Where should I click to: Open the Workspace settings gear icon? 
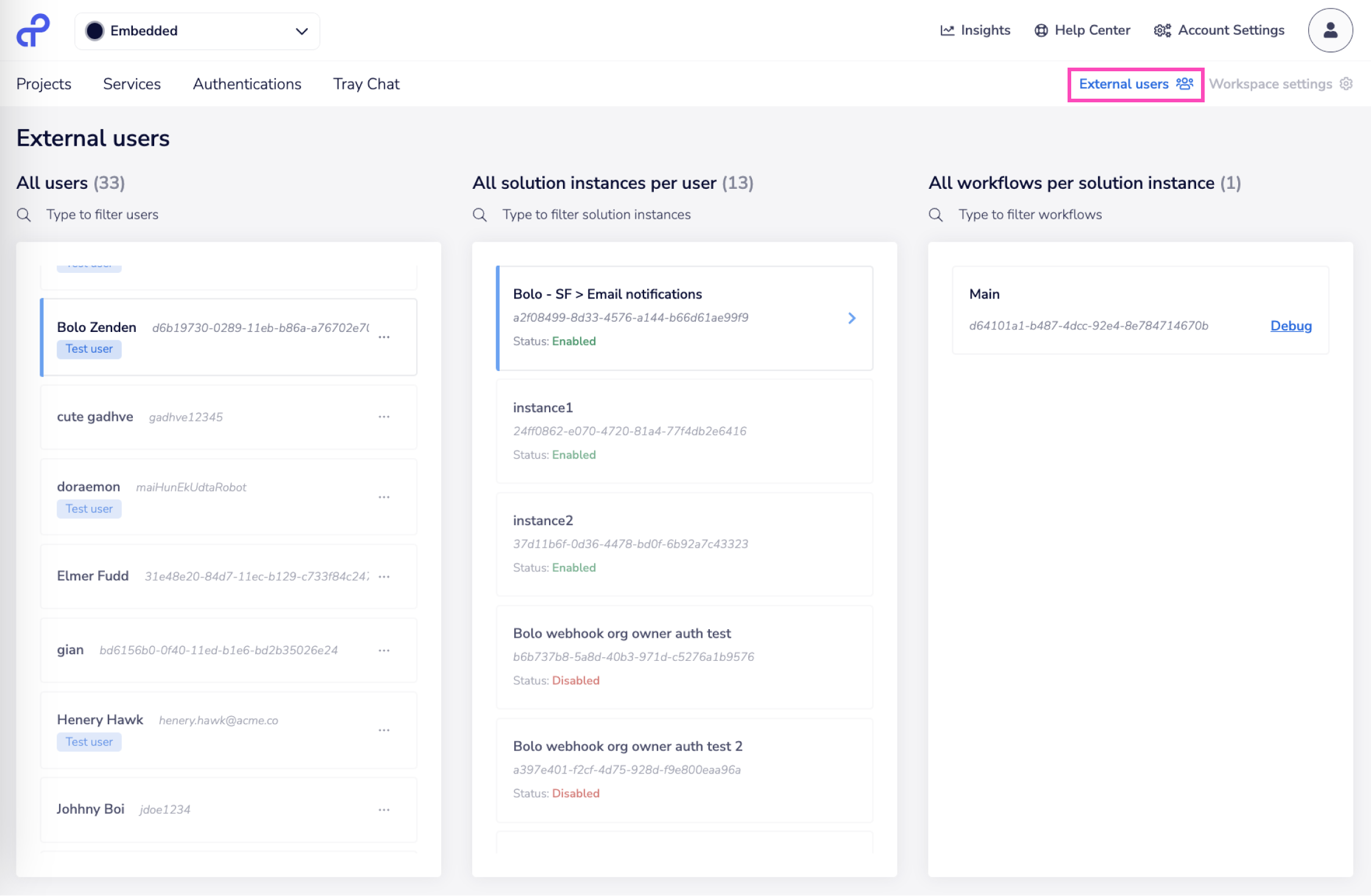click(x=1346, y=83)
